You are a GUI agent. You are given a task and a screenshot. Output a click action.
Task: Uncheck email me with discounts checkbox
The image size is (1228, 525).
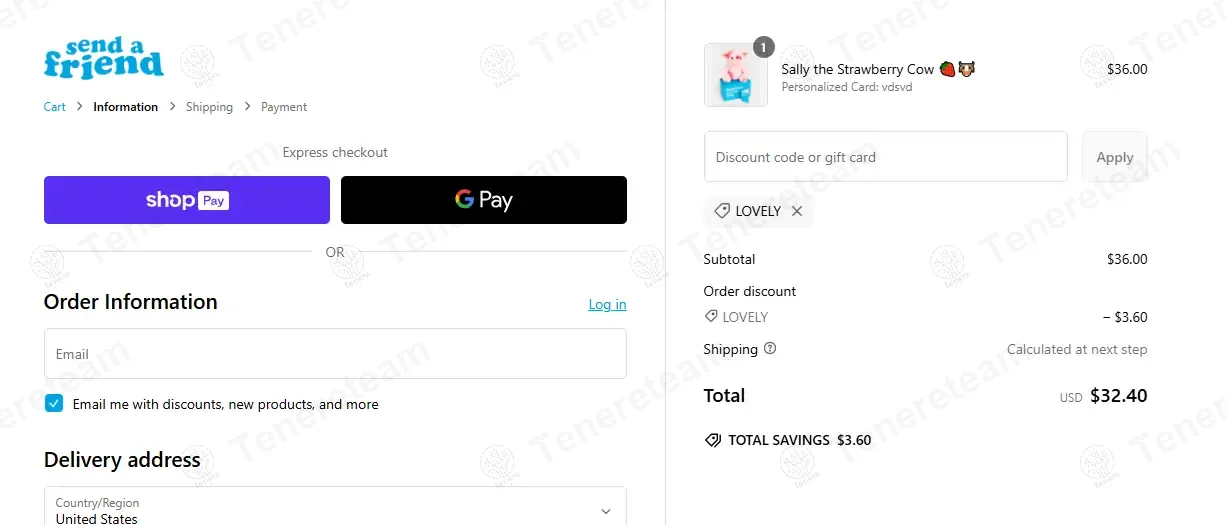pyautogui.click(x=54, y=404)
